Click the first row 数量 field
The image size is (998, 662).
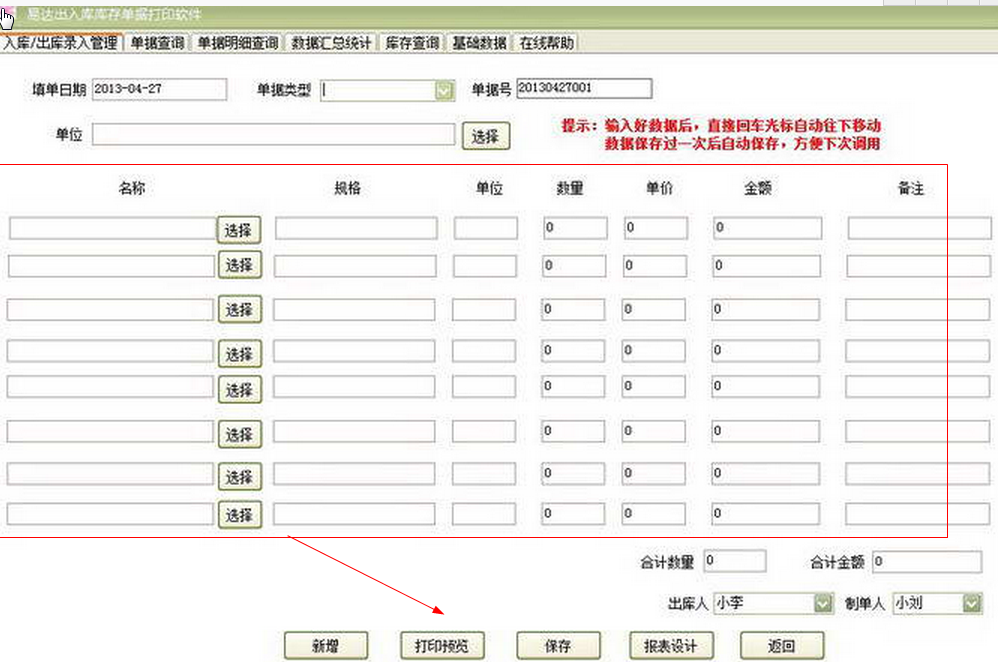pyautogui.click(x=575, y=229)
